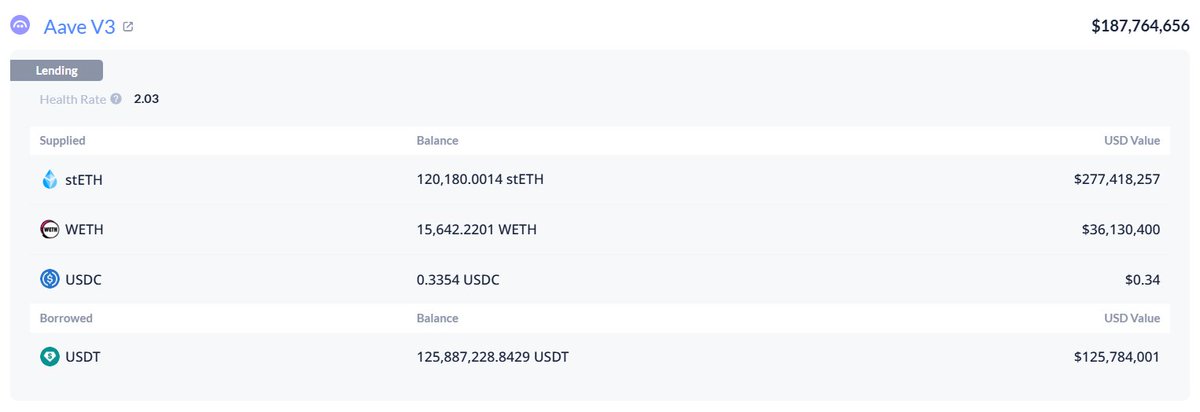This screenshot has height=412, width=1200.
Task: Open the Aave V3 title link
Action: [80, 27]
